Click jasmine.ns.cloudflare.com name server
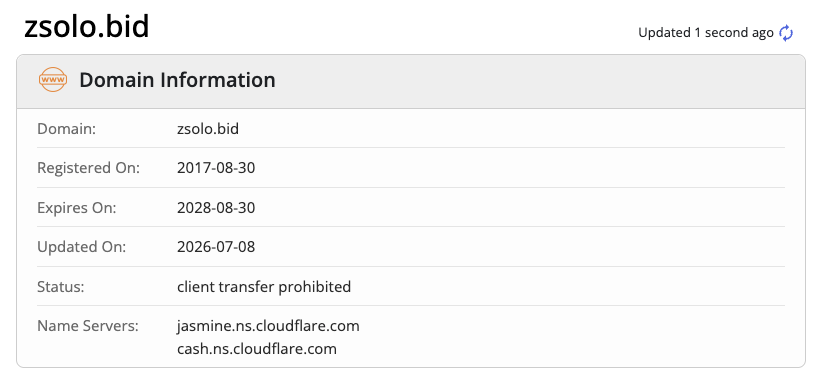The image size is (816, 371). 268,326
